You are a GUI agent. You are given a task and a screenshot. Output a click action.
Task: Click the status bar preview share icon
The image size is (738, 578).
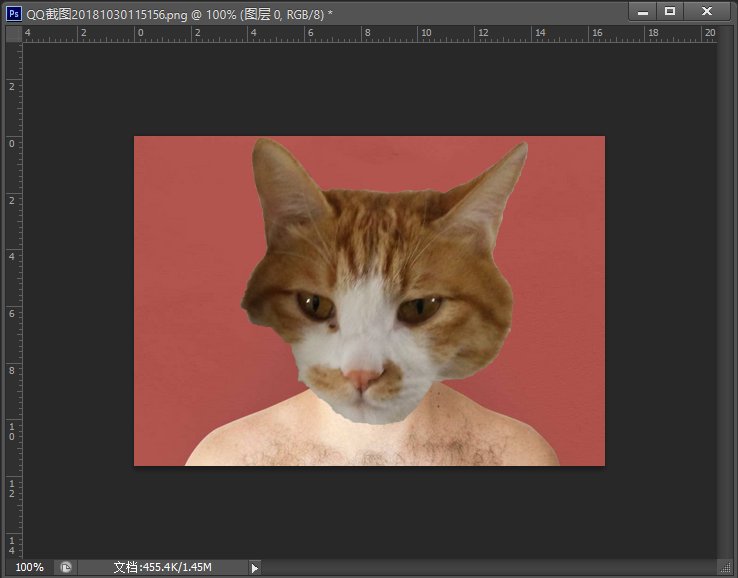[x=66, y=567]
